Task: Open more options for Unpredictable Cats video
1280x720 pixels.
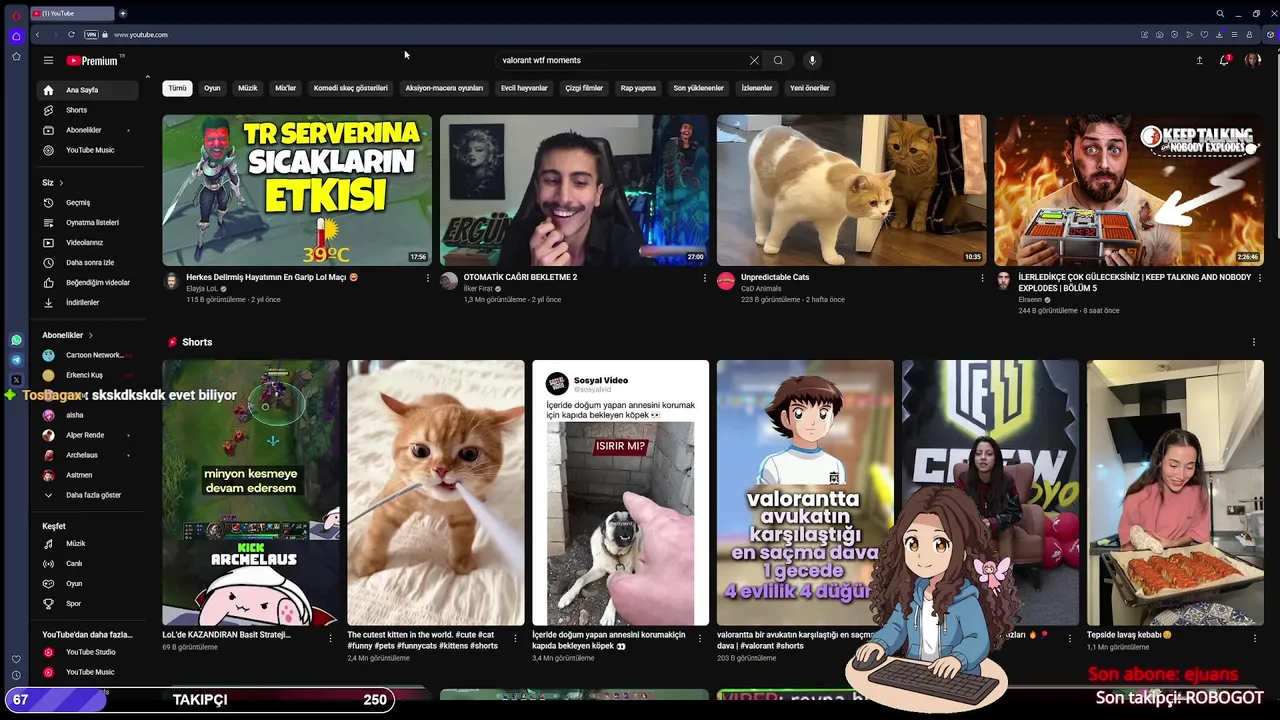Action: pyautogui.click(x=982, y=278)
